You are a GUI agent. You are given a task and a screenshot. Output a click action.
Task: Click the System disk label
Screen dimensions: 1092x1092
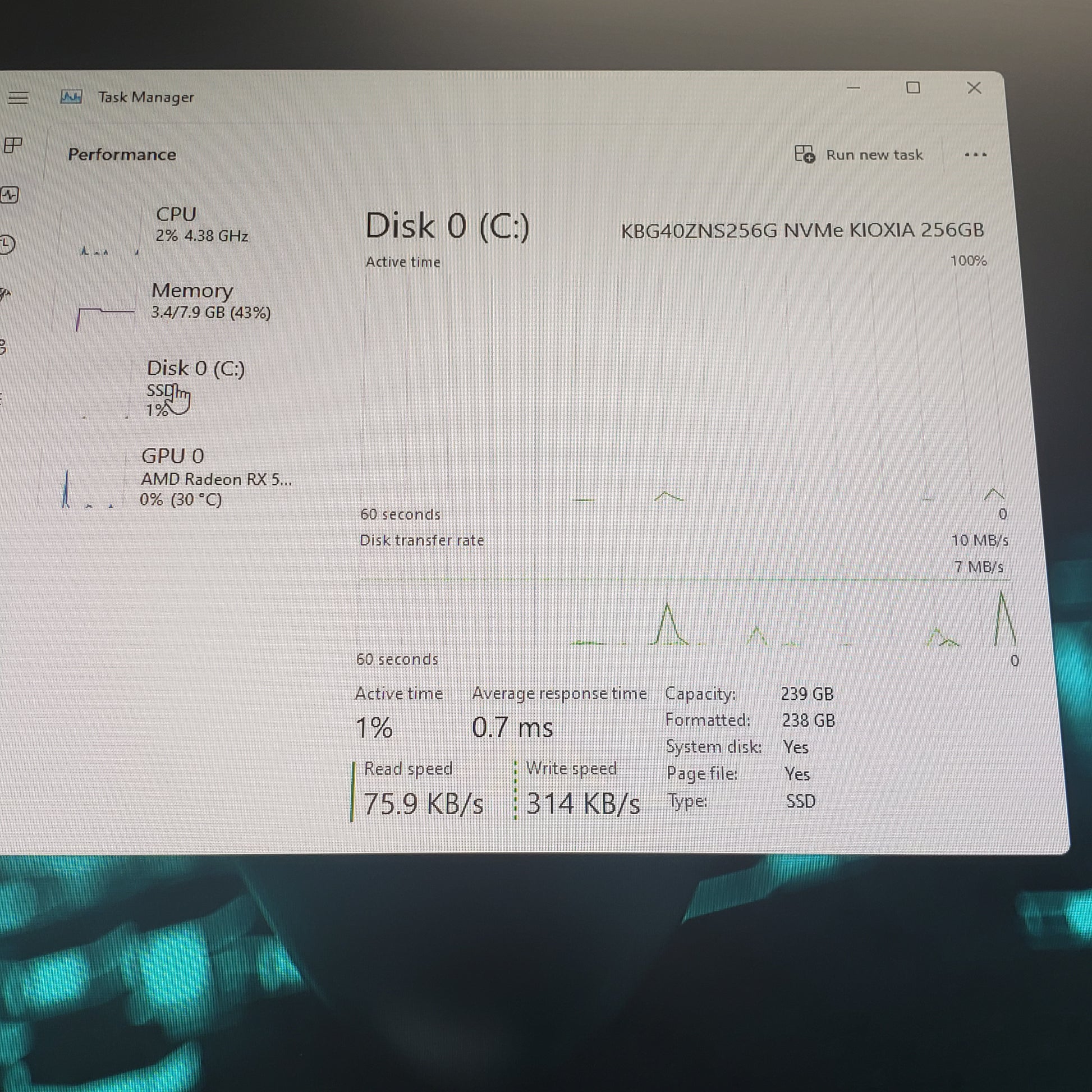[713, 747]
